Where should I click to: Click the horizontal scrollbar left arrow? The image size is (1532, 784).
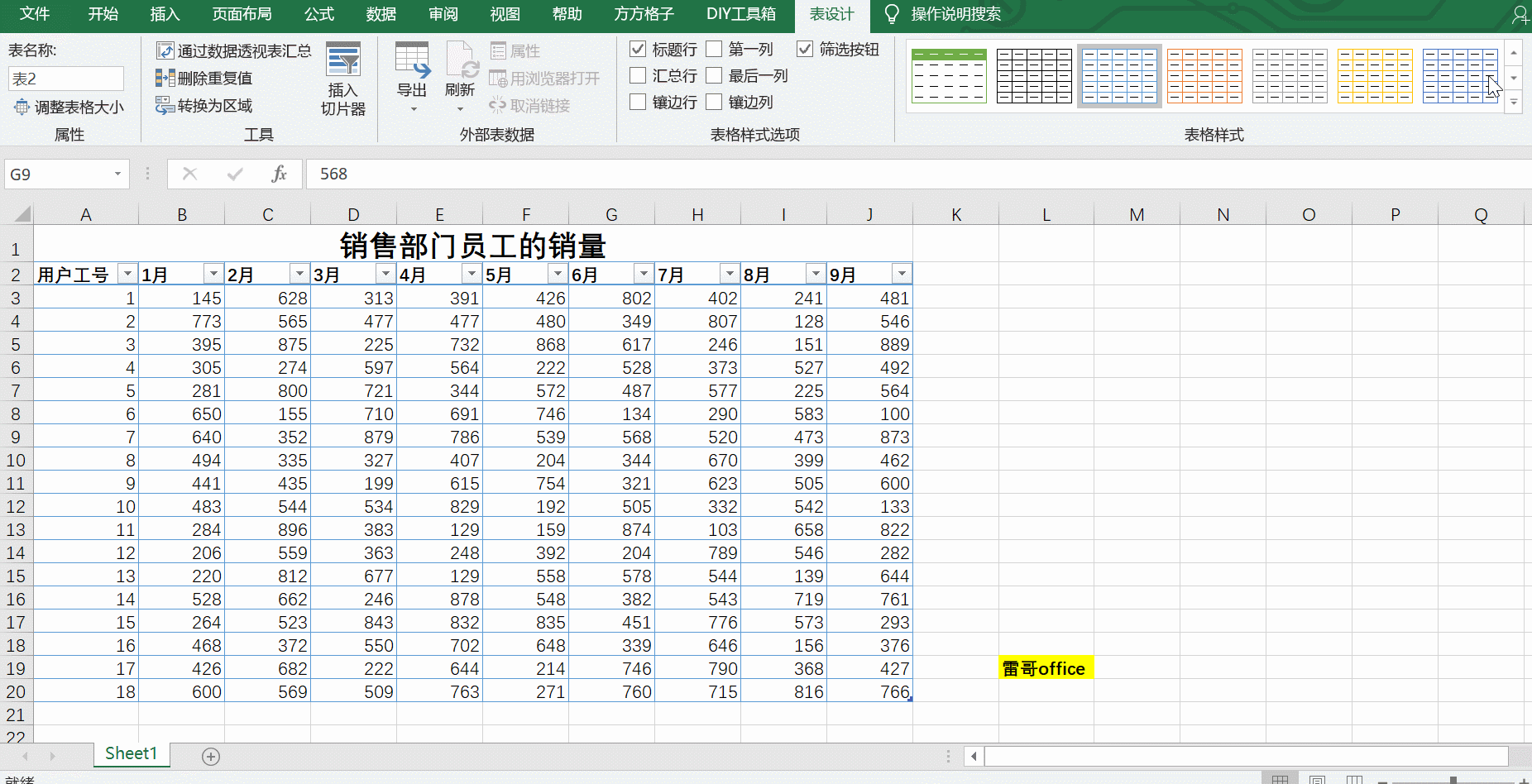[974, 756]
